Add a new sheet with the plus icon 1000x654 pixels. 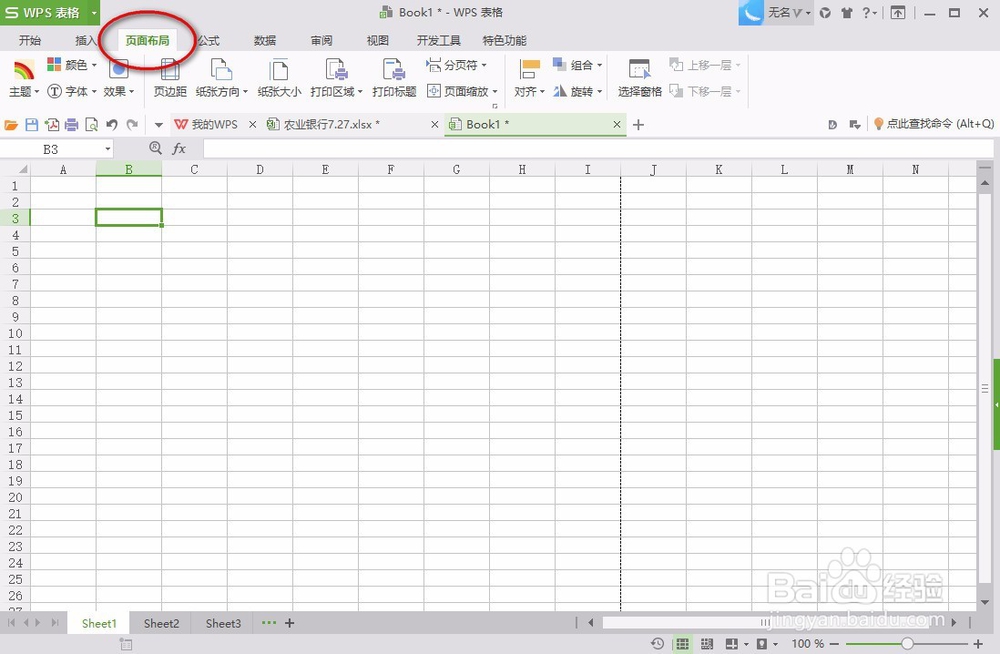(x=290, y=623)
